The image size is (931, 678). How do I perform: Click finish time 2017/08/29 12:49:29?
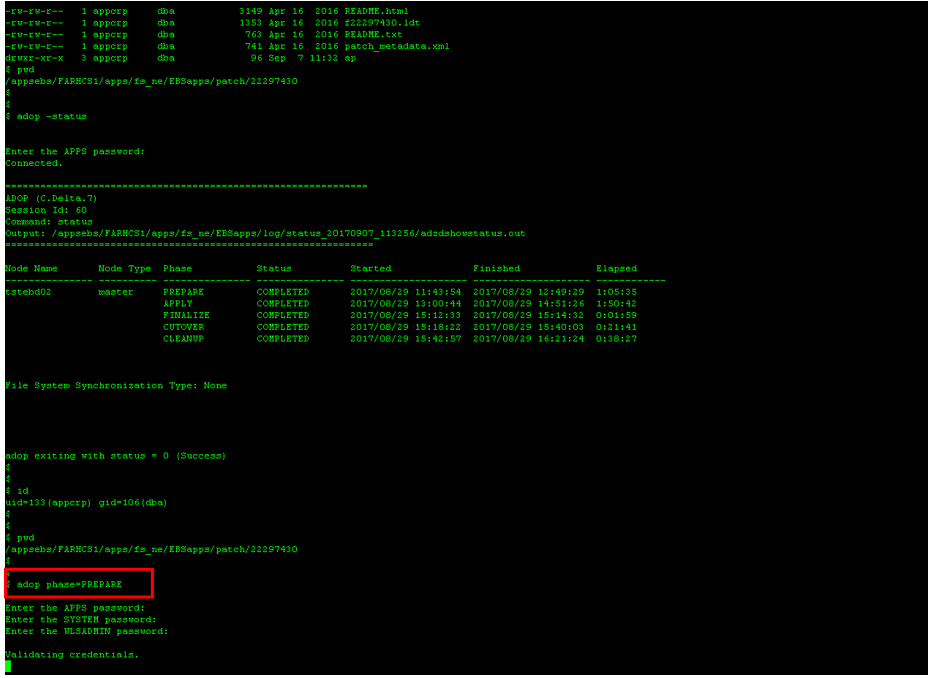(x=528, y=292)
